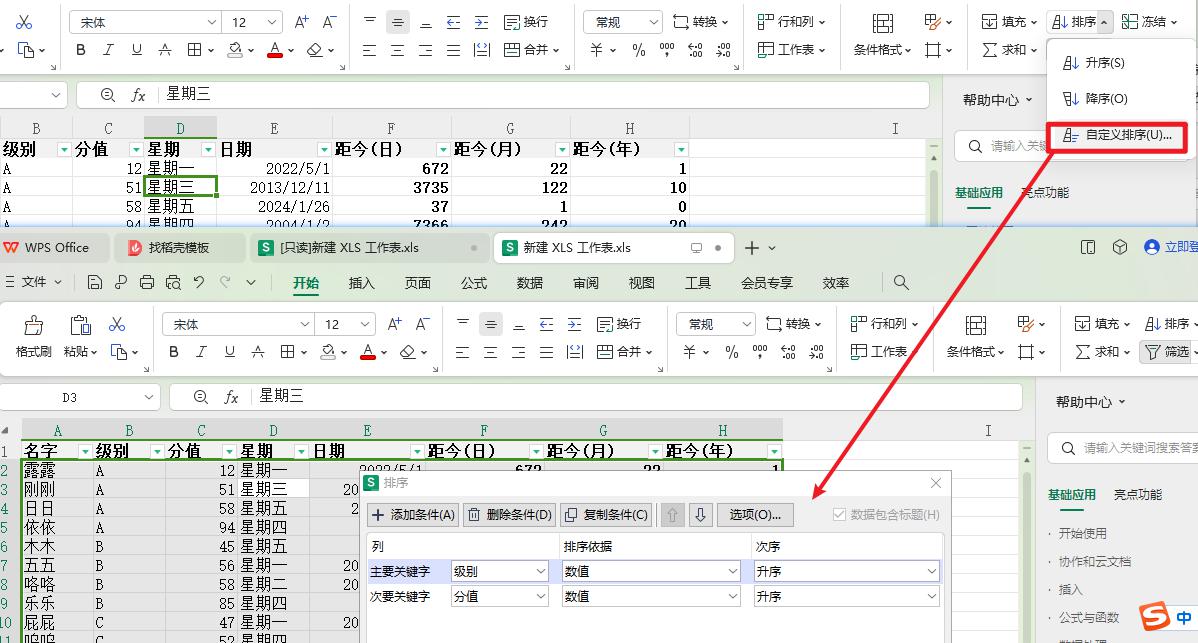Toggle Bold B in the lower ribbon
Image resolution: width=1198 pixels, height=643 pixels.
tap(174, 352)
